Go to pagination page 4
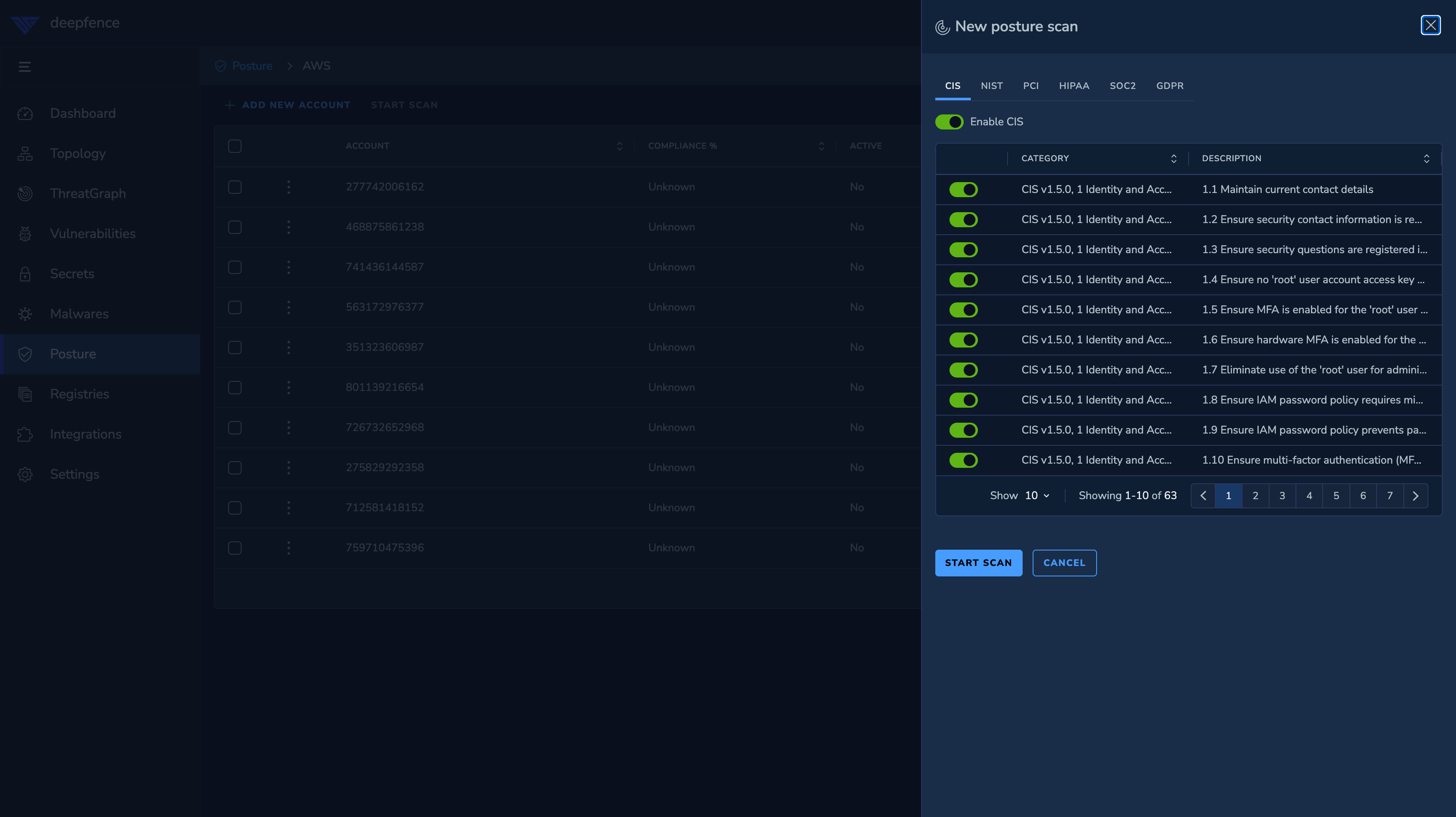Image resolution: width=1456 pixels, height=817 pixels. pyautogui.click(x=1309, y=496)
